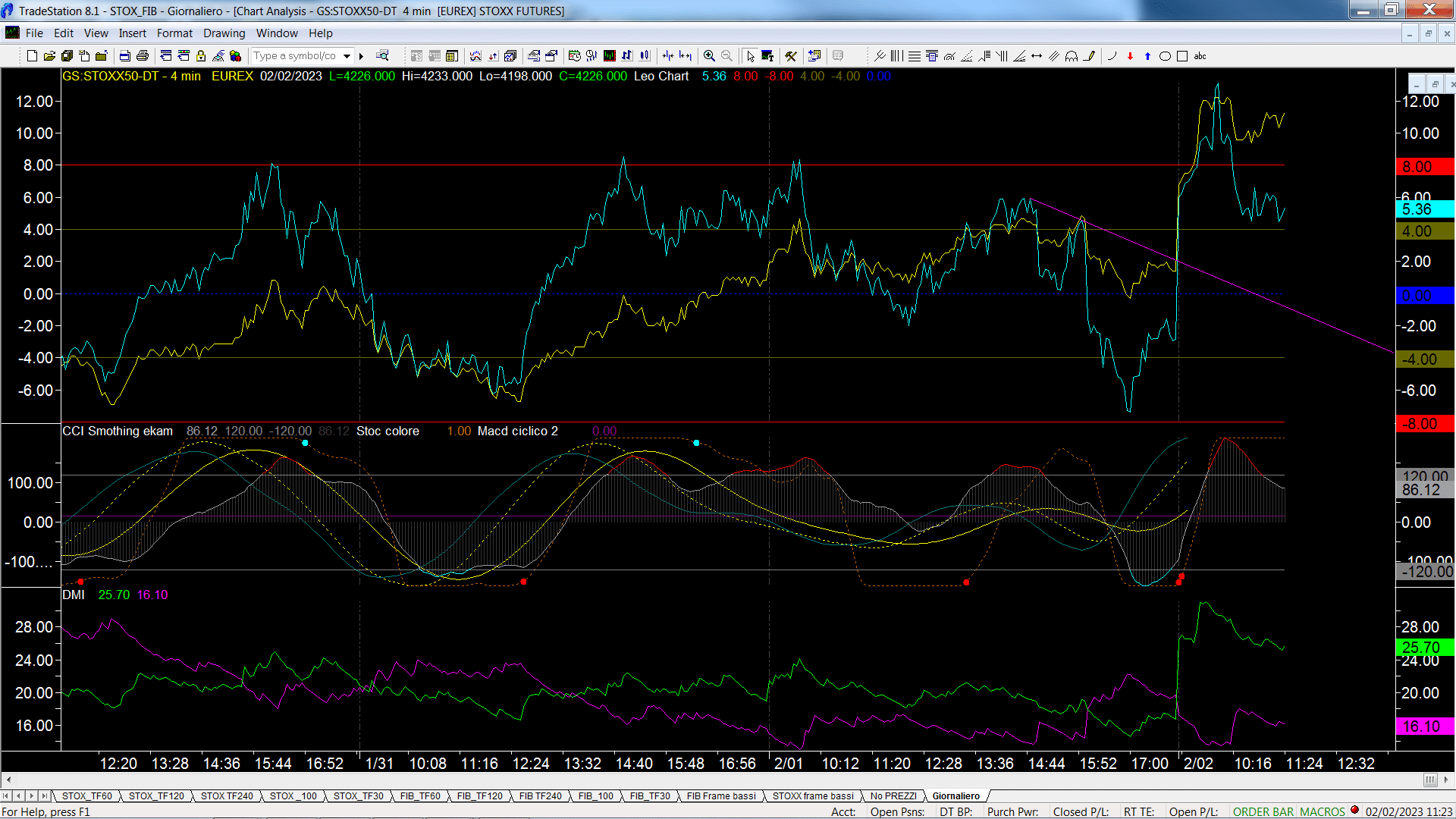Select the blue up arrow drawing tool
This screenshot has width=1456, height=819.
point(1147,55)
